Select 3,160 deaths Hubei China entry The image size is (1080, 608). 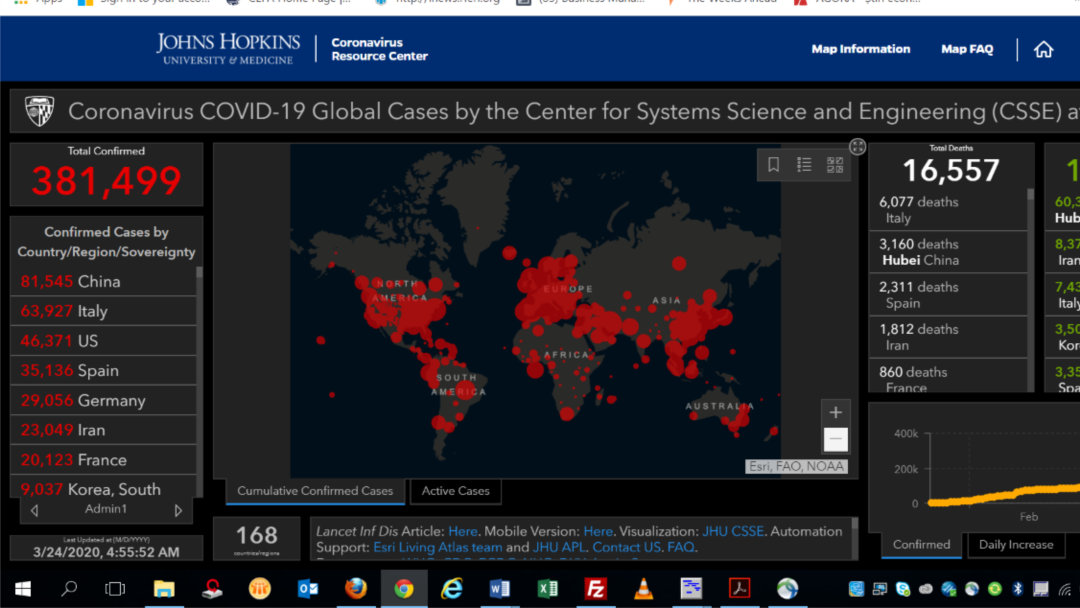click(948, 252)
